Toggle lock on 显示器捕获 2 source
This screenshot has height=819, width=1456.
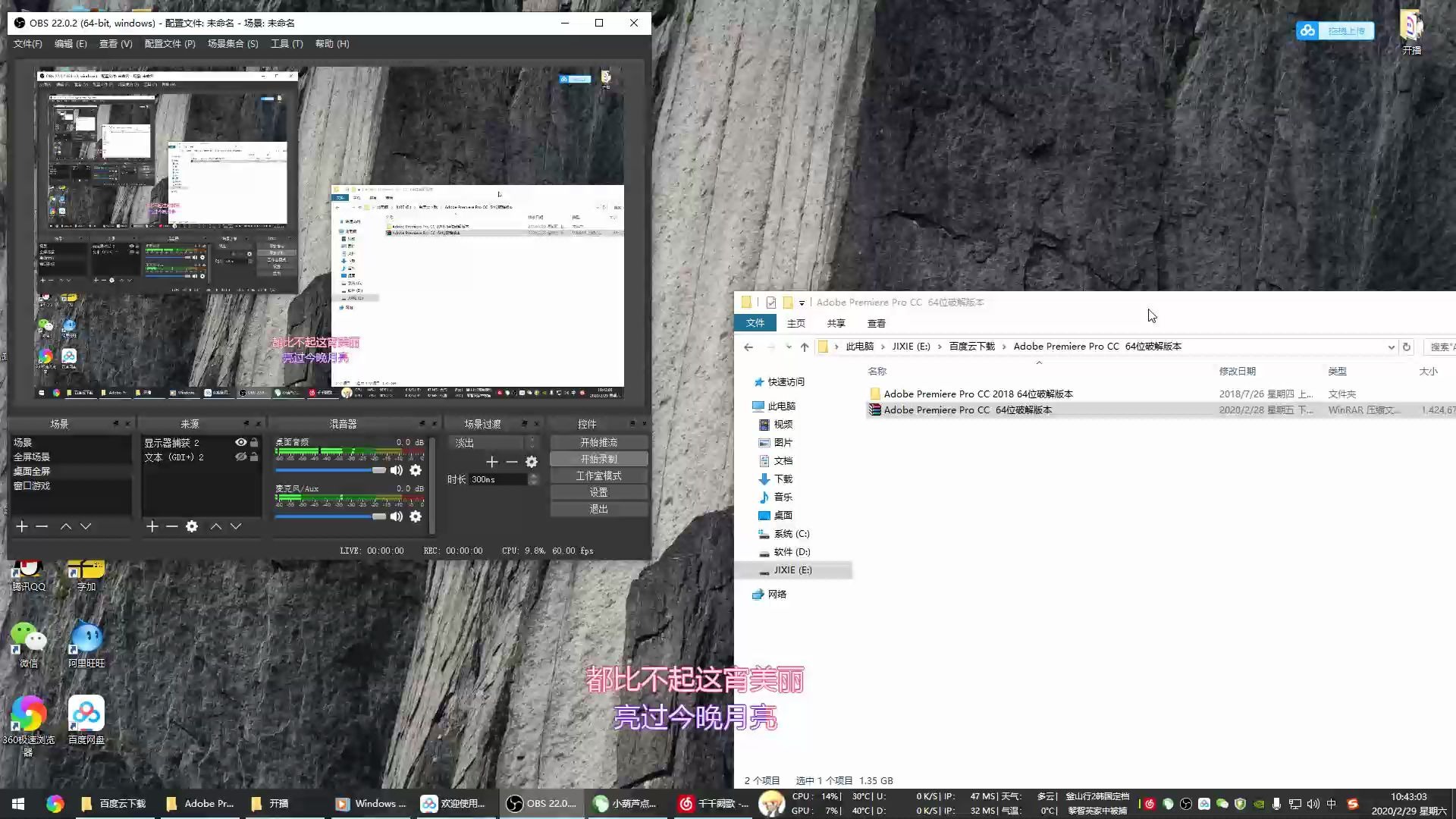point(254,442)
